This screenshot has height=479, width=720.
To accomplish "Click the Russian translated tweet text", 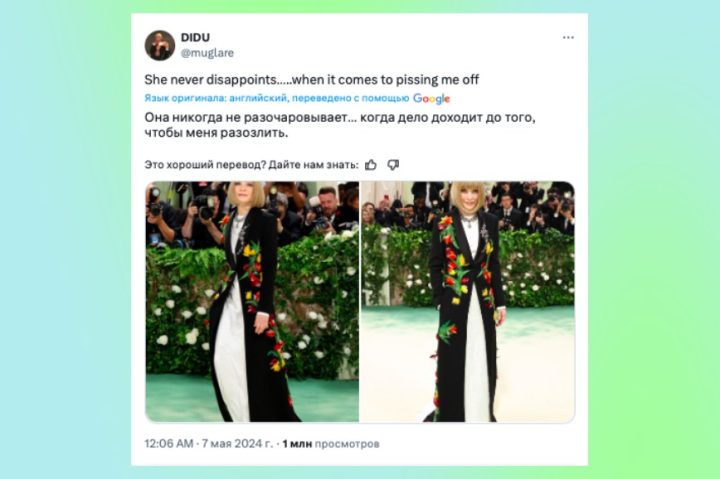I will (x=340, y=125).
